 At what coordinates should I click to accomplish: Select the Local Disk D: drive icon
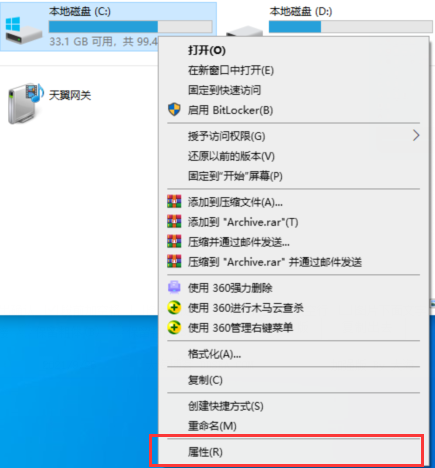pyautogui.click(x=244, y=31)
